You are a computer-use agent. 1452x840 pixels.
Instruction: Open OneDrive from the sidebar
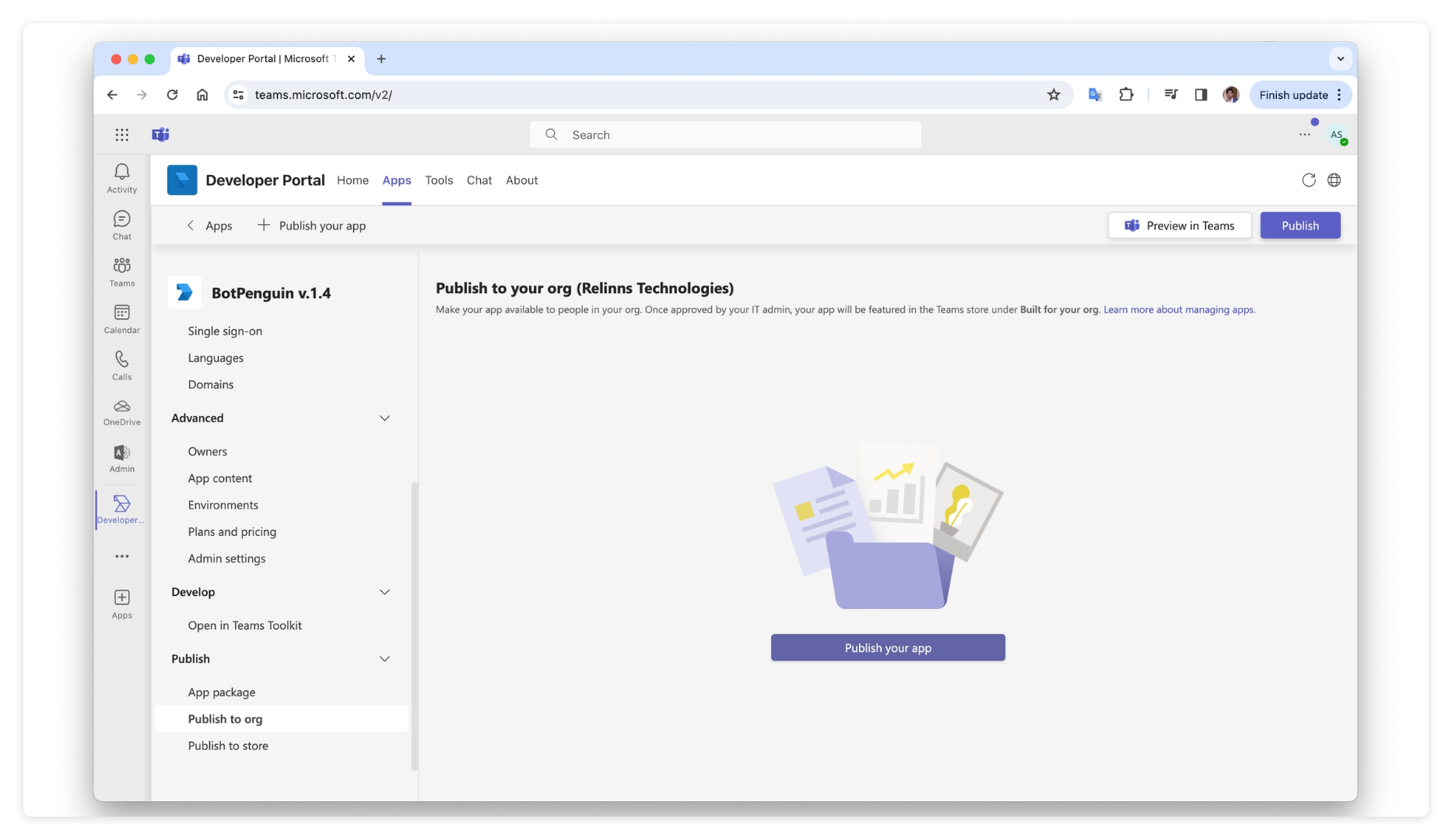point(121,412)
